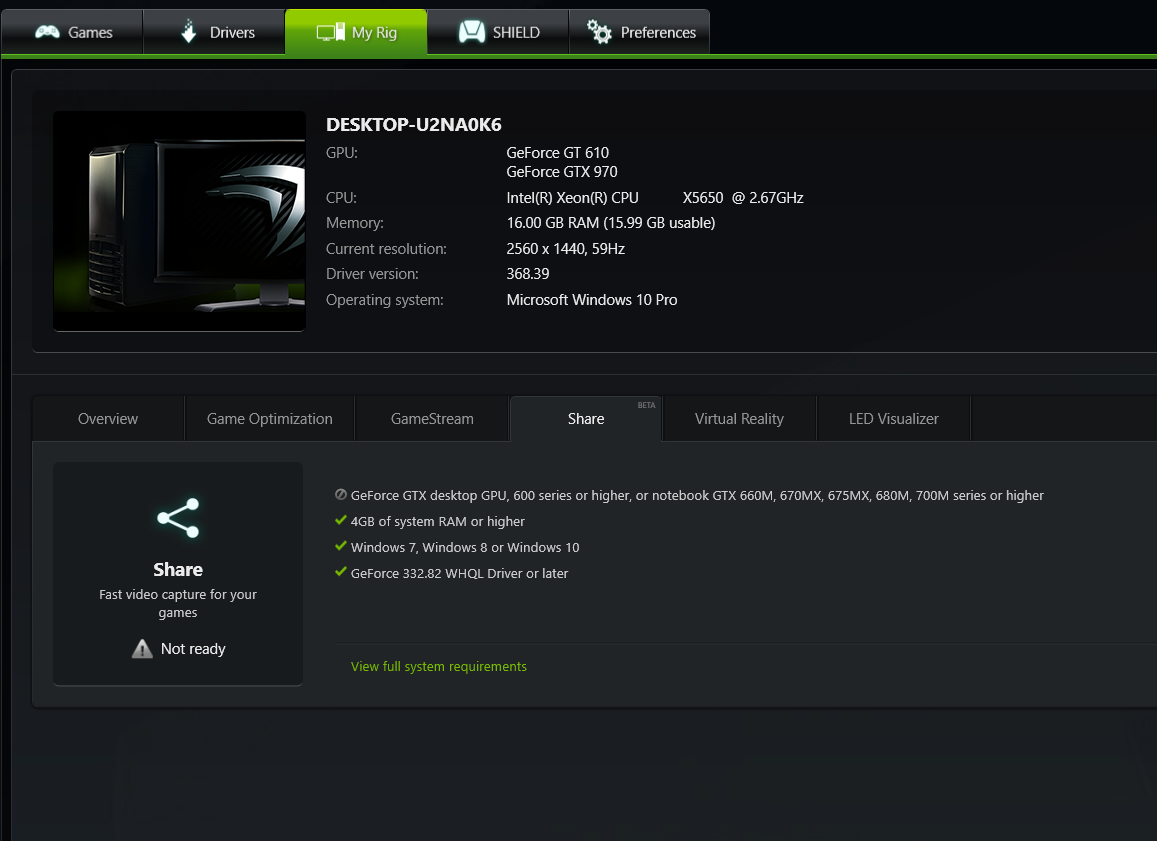Click the GeForce 332.82 WHQL Driver requirement text
The width and height of the screenshot is (1157, 841).
coord(460,573)
